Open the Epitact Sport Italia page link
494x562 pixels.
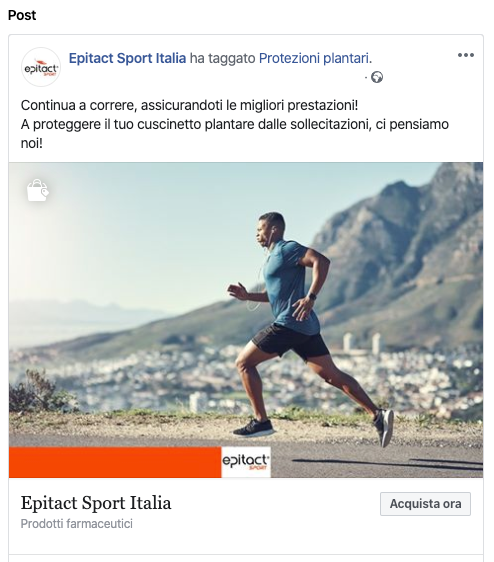pyautogui.click(x=127, y=58)
